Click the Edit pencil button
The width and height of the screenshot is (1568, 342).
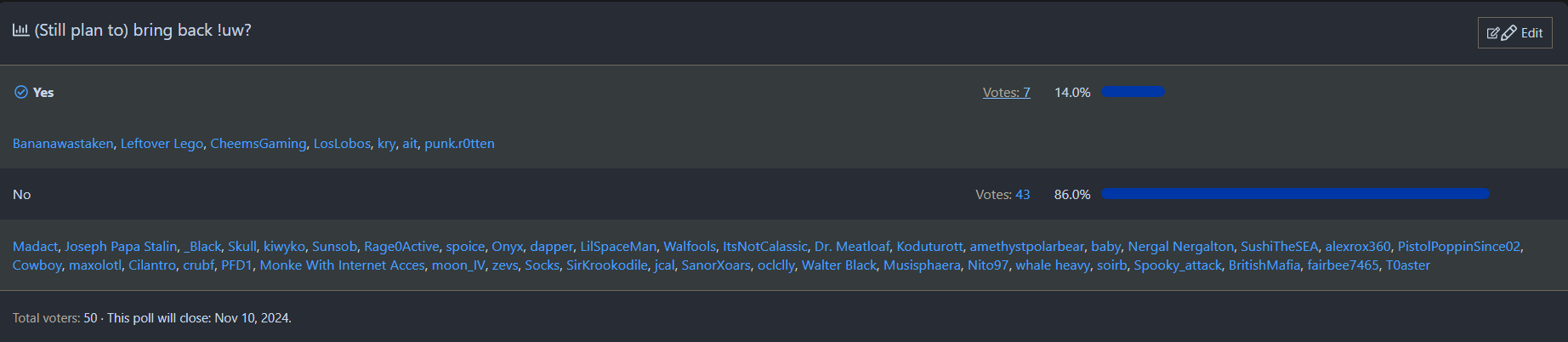tap(1514, 33)
